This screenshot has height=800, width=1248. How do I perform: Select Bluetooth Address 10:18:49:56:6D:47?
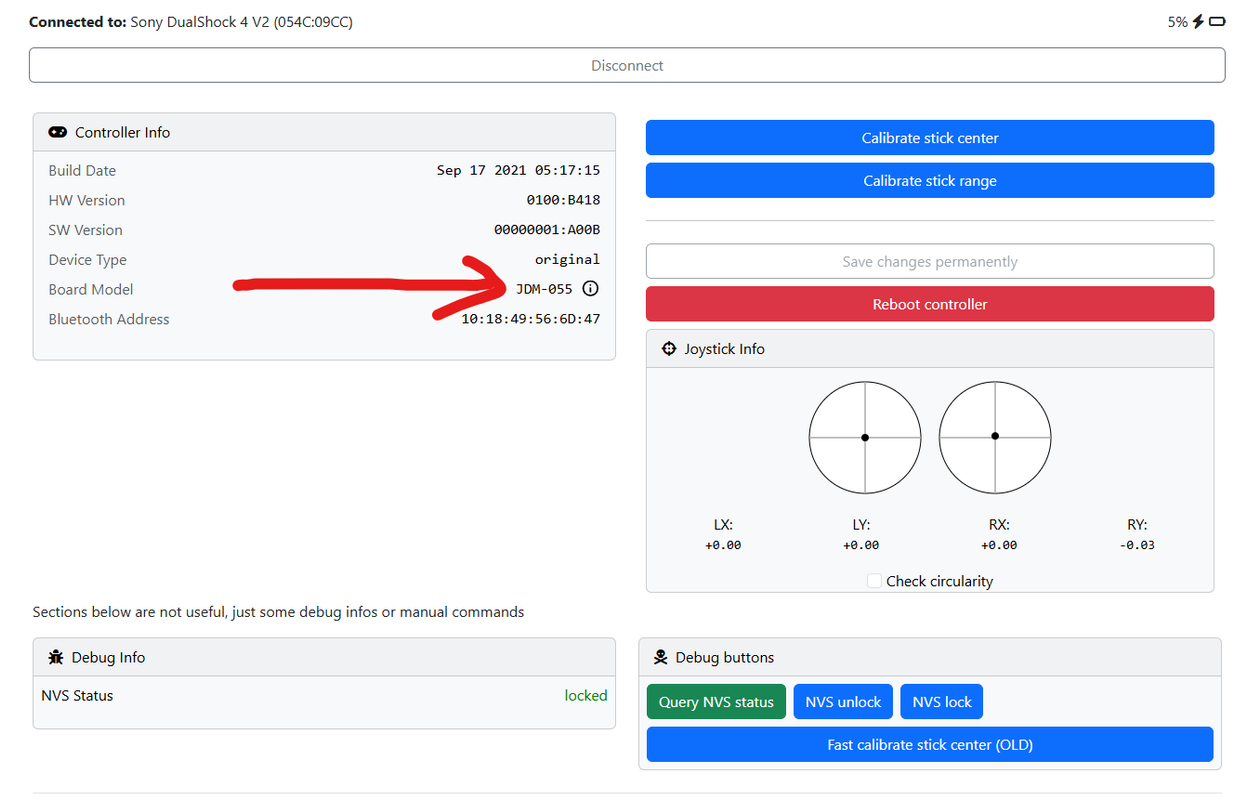click(531, 319)
